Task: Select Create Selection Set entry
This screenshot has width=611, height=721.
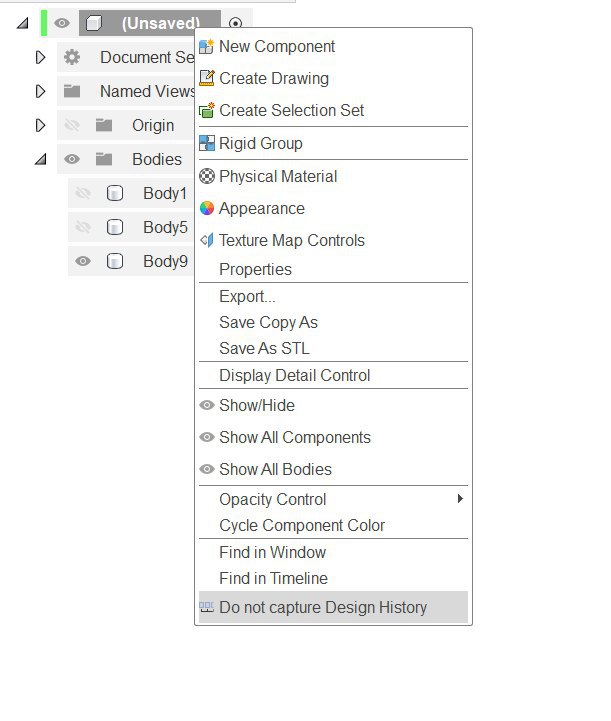Action: pyautogui.click(x=333, y=110)
